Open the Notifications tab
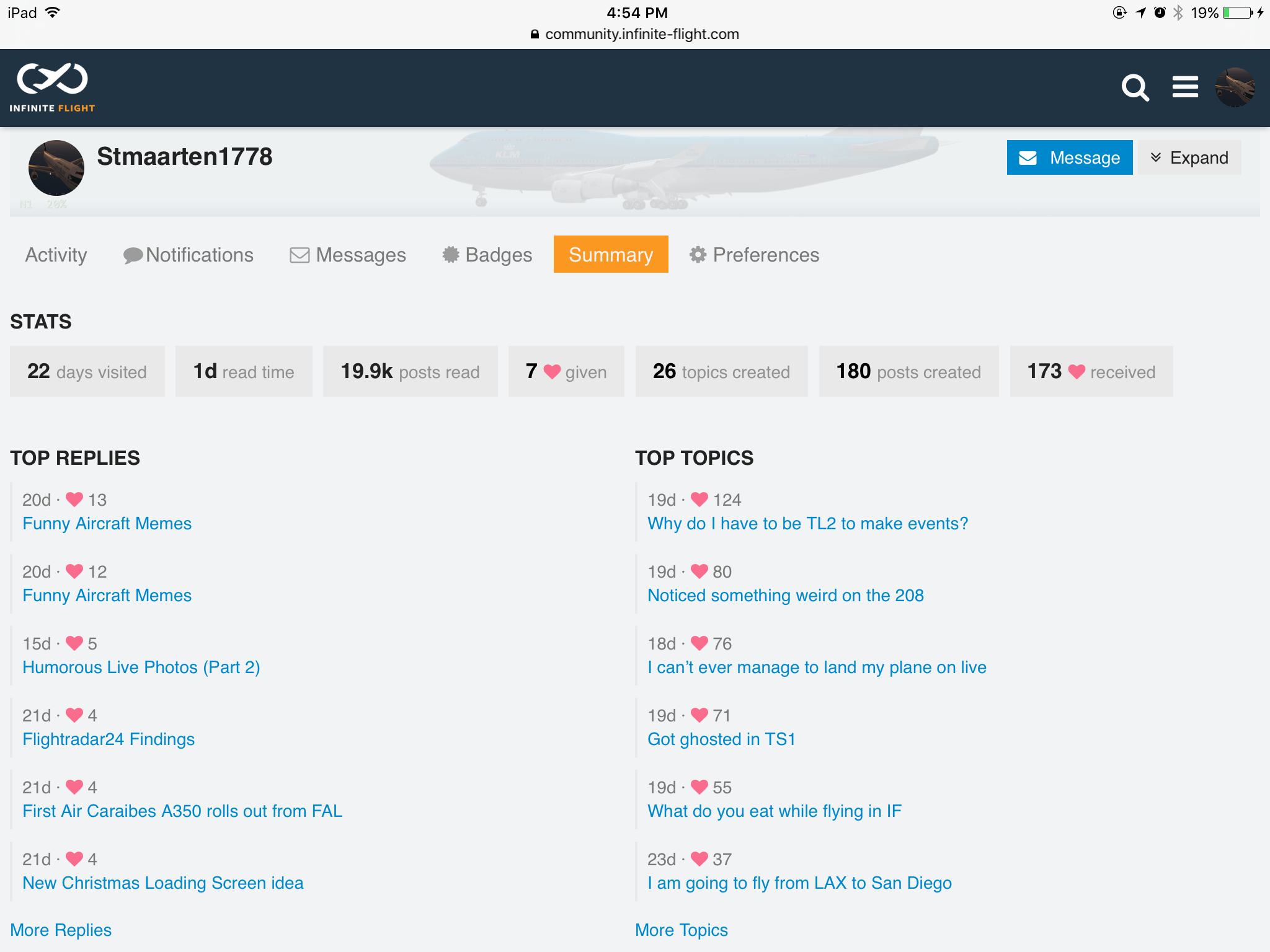Screen dimensions: 1270x952 click(x=189, y=255)
